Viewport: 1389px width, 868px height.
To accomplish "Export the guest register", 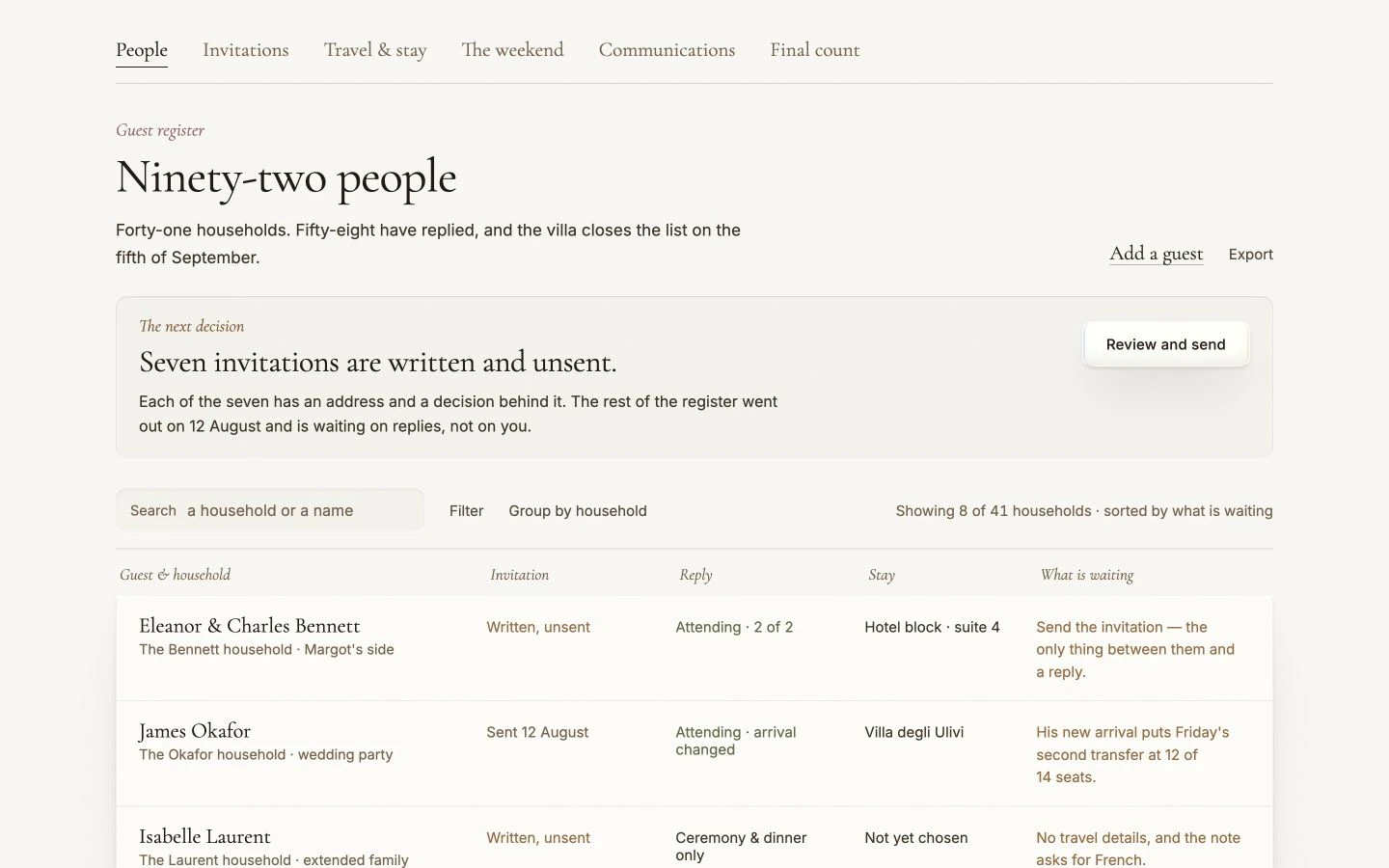I will 1251,255.
